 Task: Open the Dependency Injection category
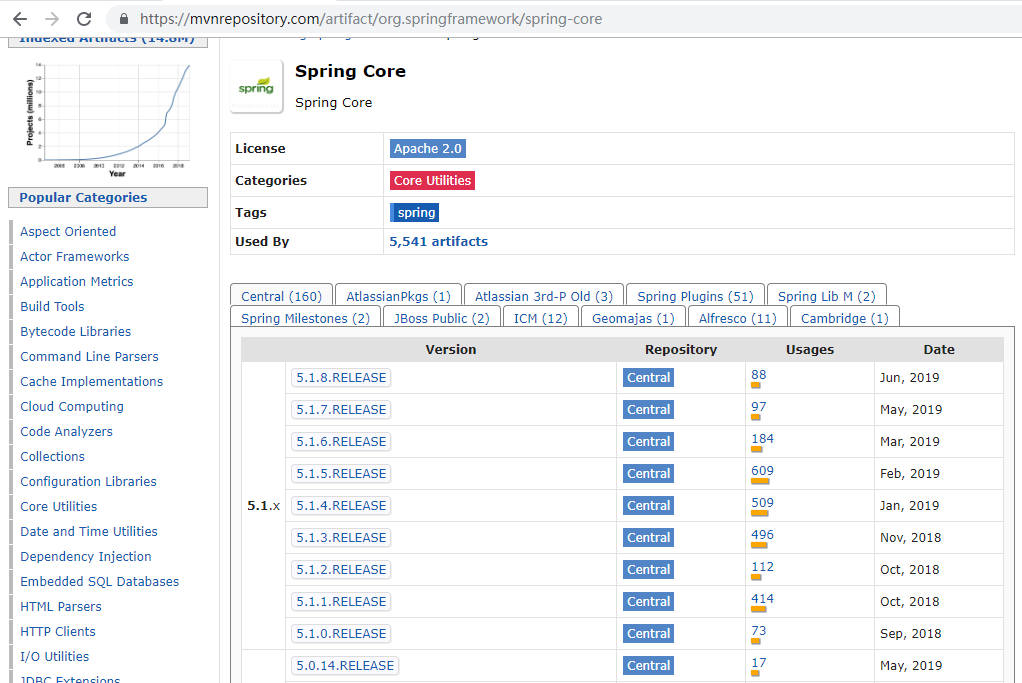(85, 557)
